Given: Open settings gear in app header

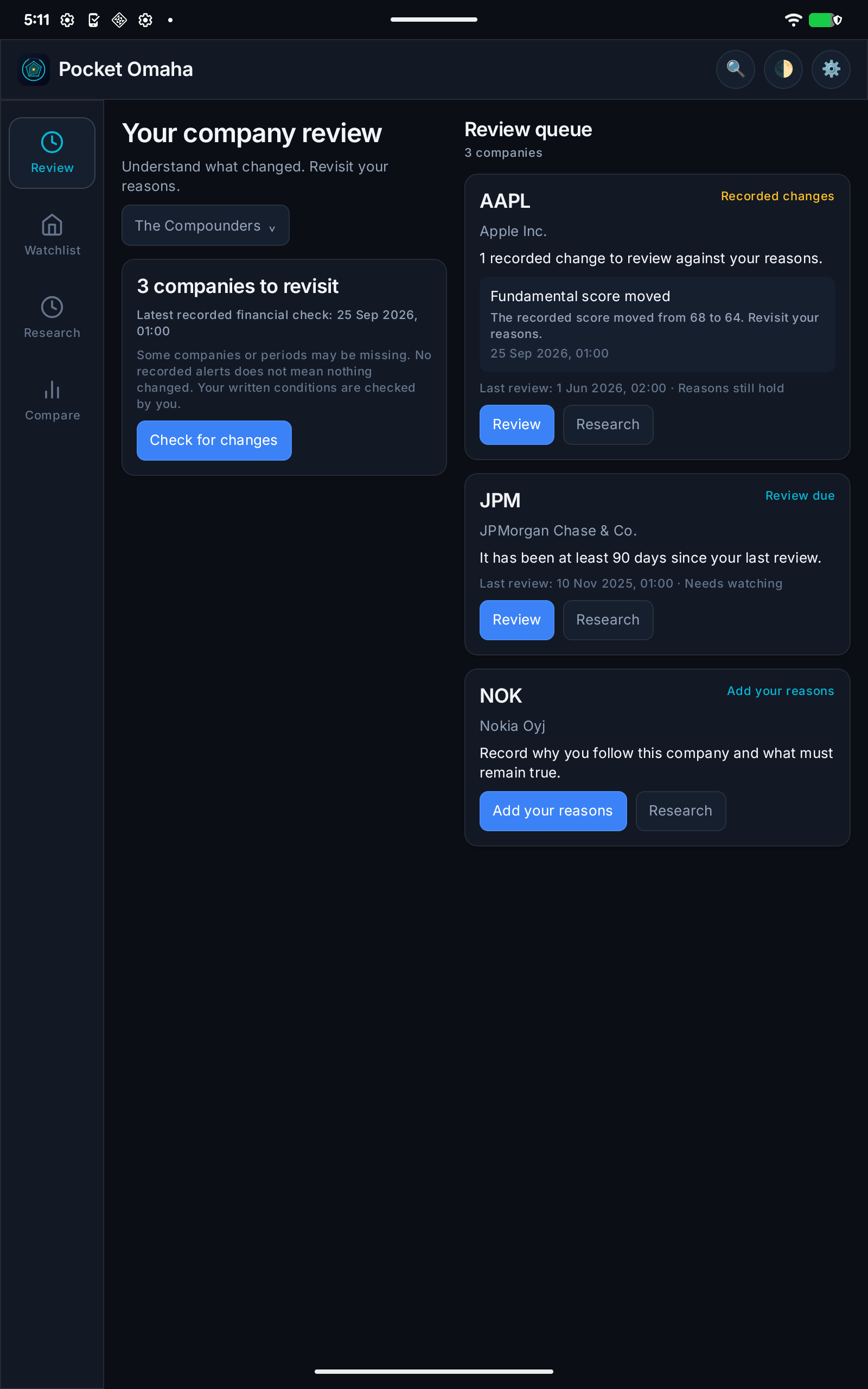Looking at the screenshot, I should coord(831,69).
